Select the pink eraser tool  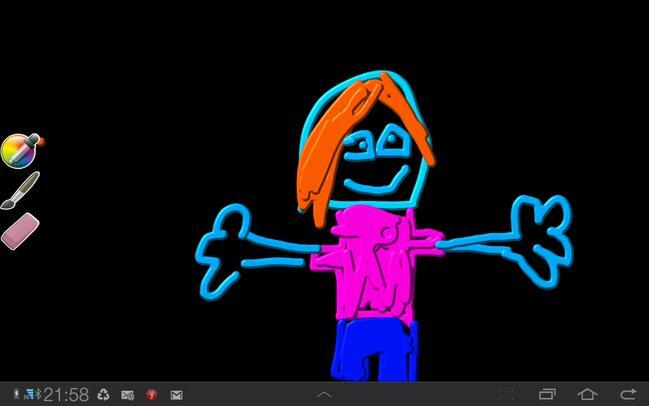[x=20, y=231]
